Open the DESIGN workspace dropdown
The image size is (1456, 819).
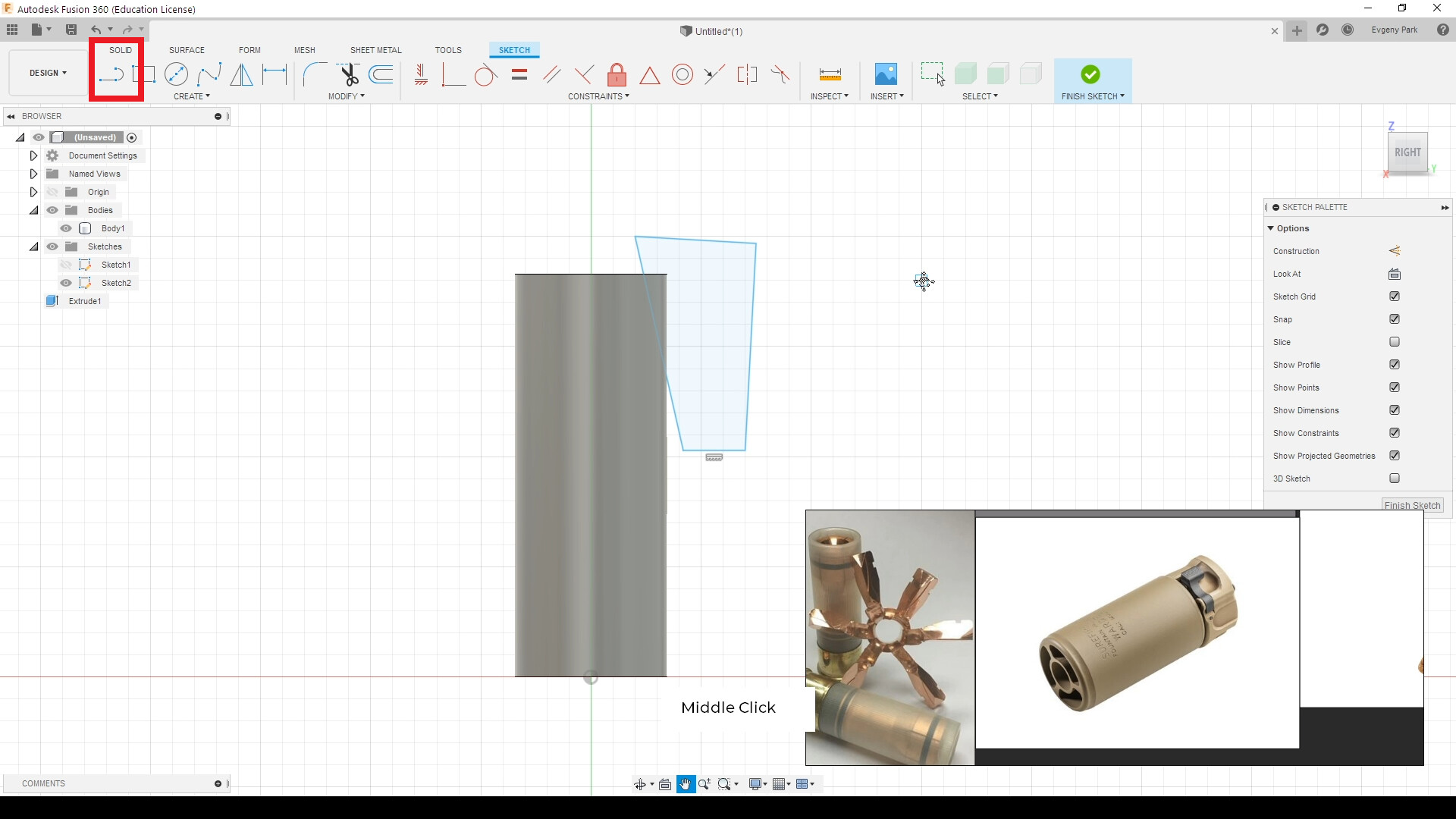click(48, 73)
